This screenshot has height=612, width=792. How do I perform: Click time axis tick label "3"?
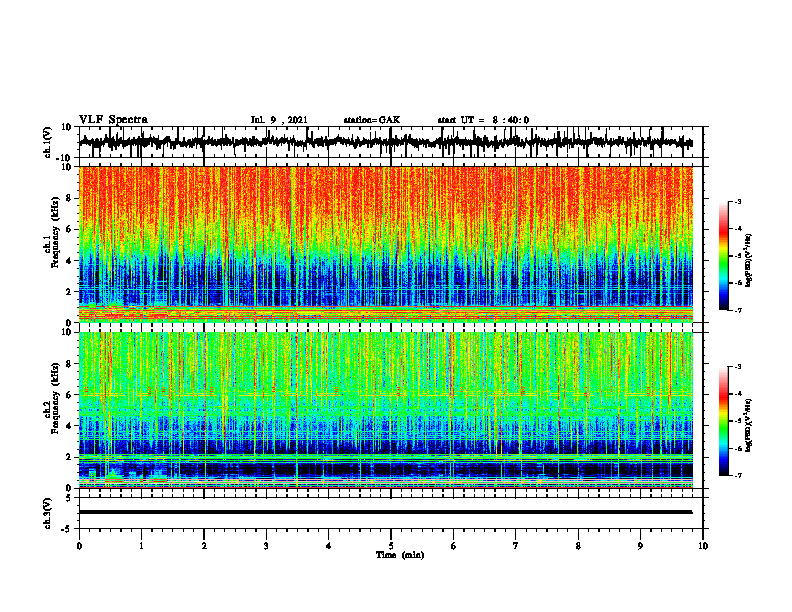(x=266, y=546)
